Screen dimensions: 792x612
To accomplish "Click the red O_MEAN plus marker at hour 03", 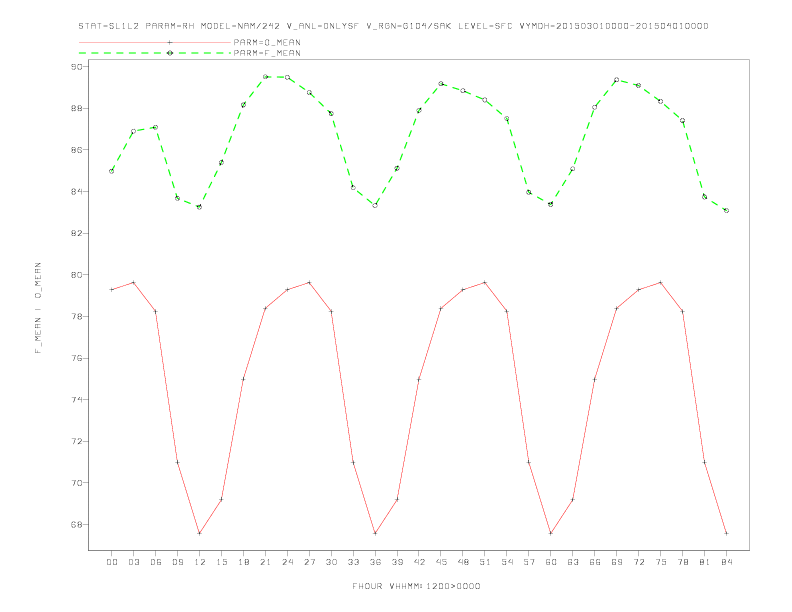I will pos(133,283).
